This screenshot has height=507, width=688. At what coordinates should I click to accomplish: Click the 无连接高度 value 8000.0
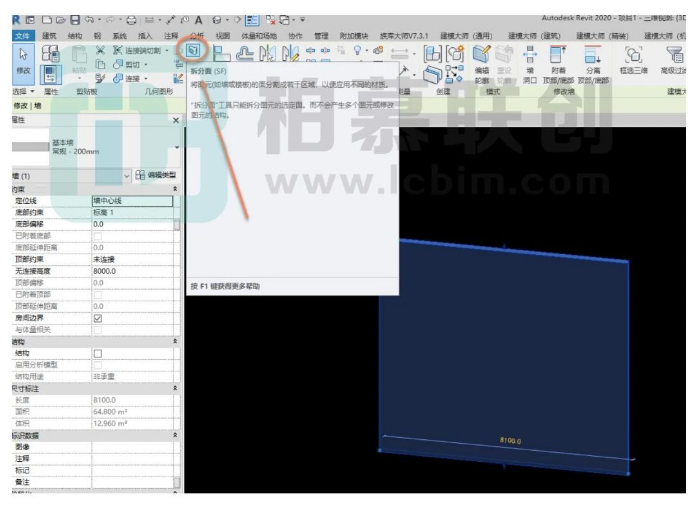coord(133,271)
